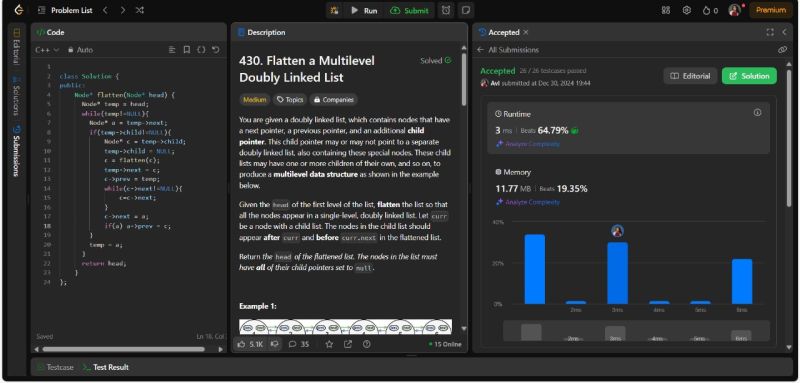The height and width of the screenshot is (383, 800).
Task: Click Example 1 diagram image
Action: click(x=345, y=327)
